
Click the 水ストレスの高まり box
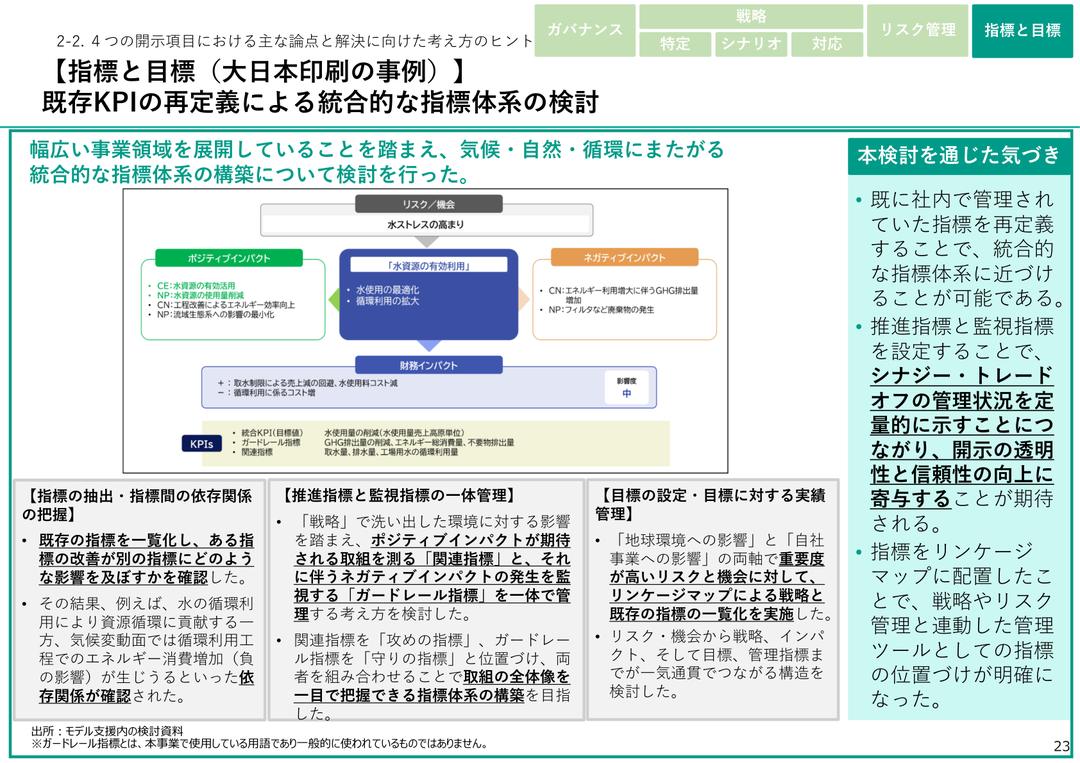point(426,224)
